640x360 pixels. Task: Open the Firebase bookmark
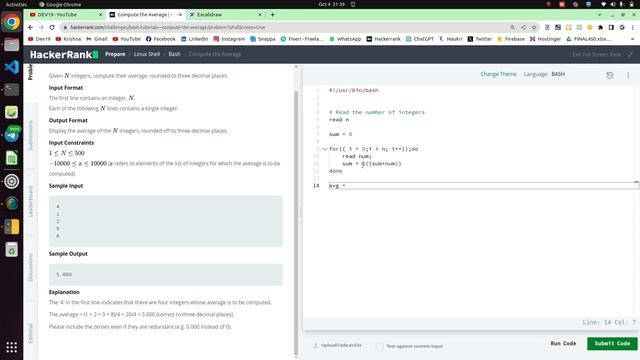[511, 39]
